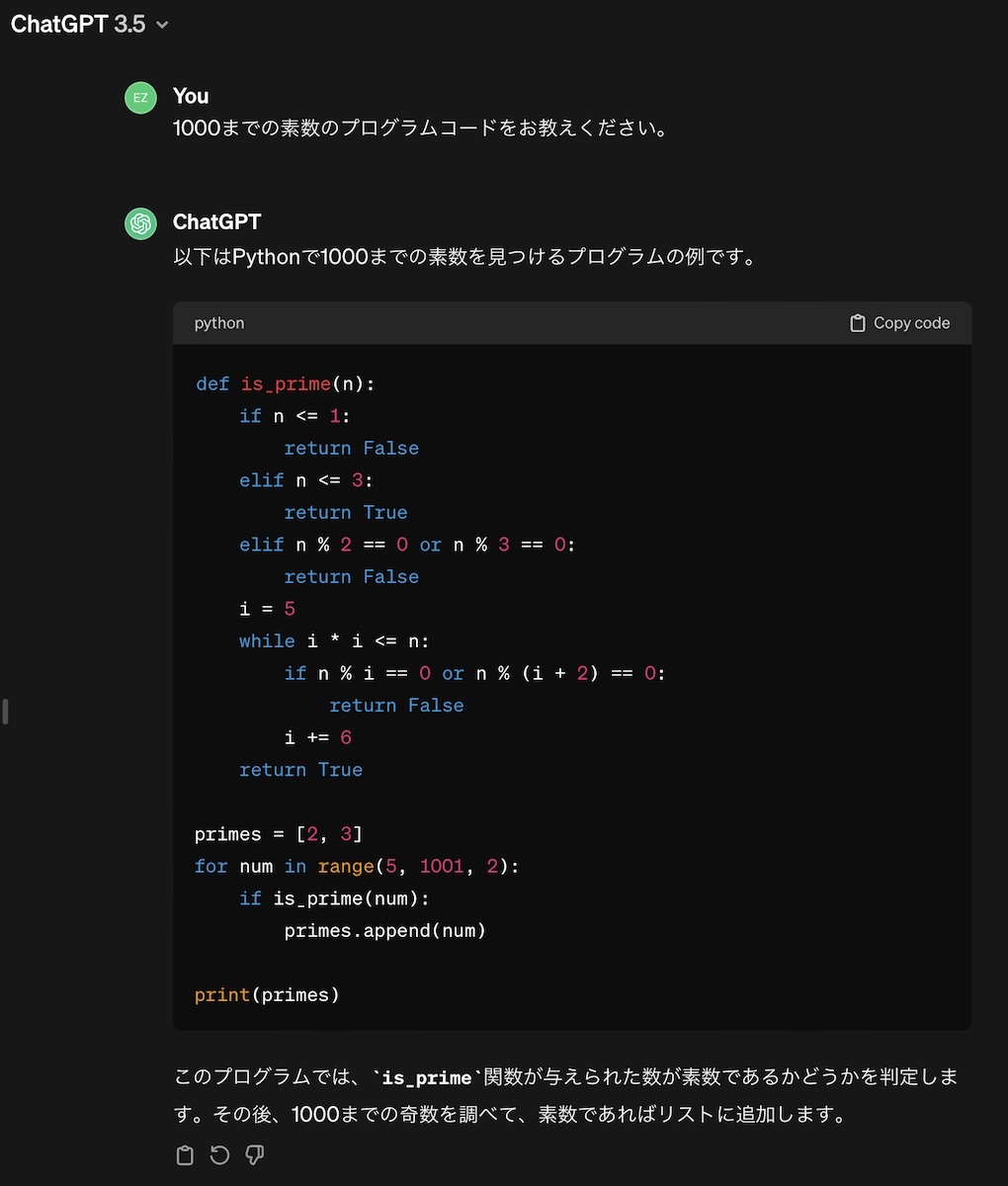The width and height of the screenshot is (1008, 1186).
Task: Open the ChatGPT 3.5 model selector
Action: pos(90,25)
